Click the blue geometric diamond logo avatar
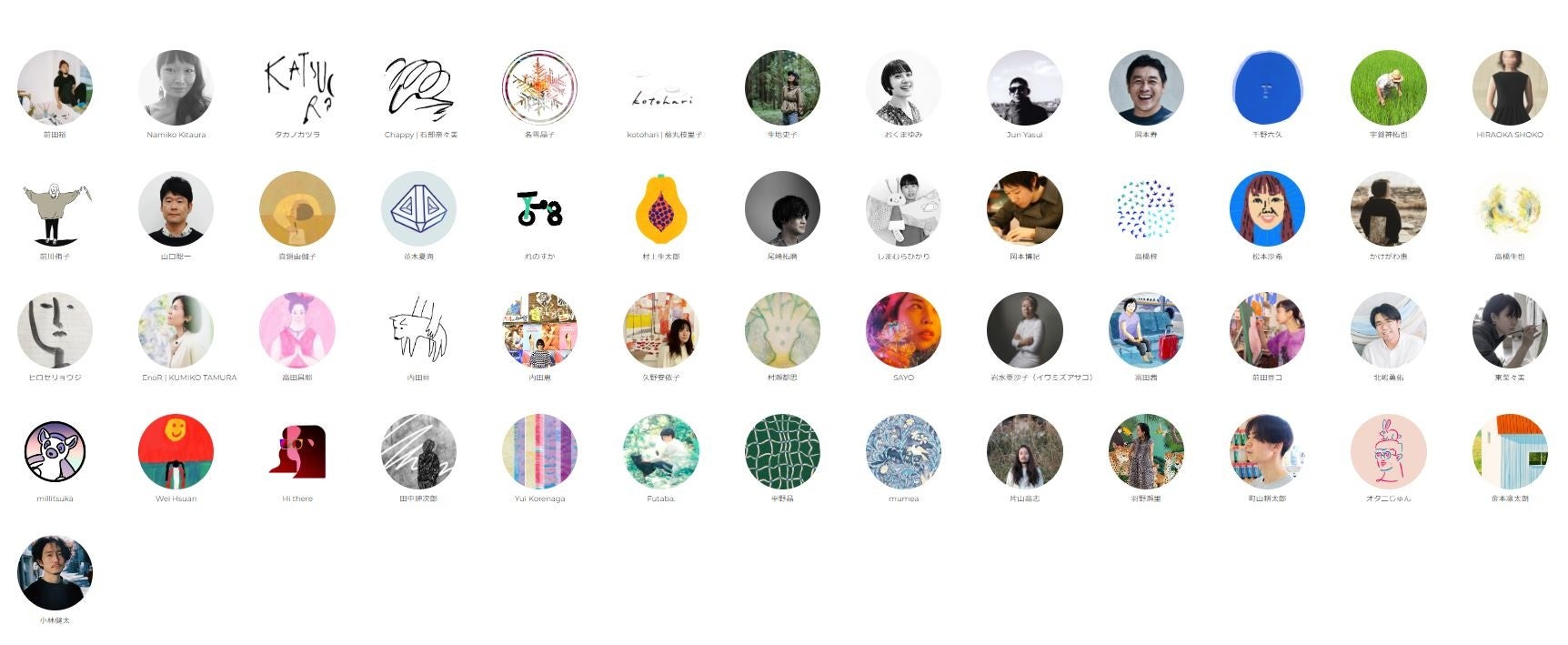The width and height of the screenshot is (1568, 645). click(418, 208)
